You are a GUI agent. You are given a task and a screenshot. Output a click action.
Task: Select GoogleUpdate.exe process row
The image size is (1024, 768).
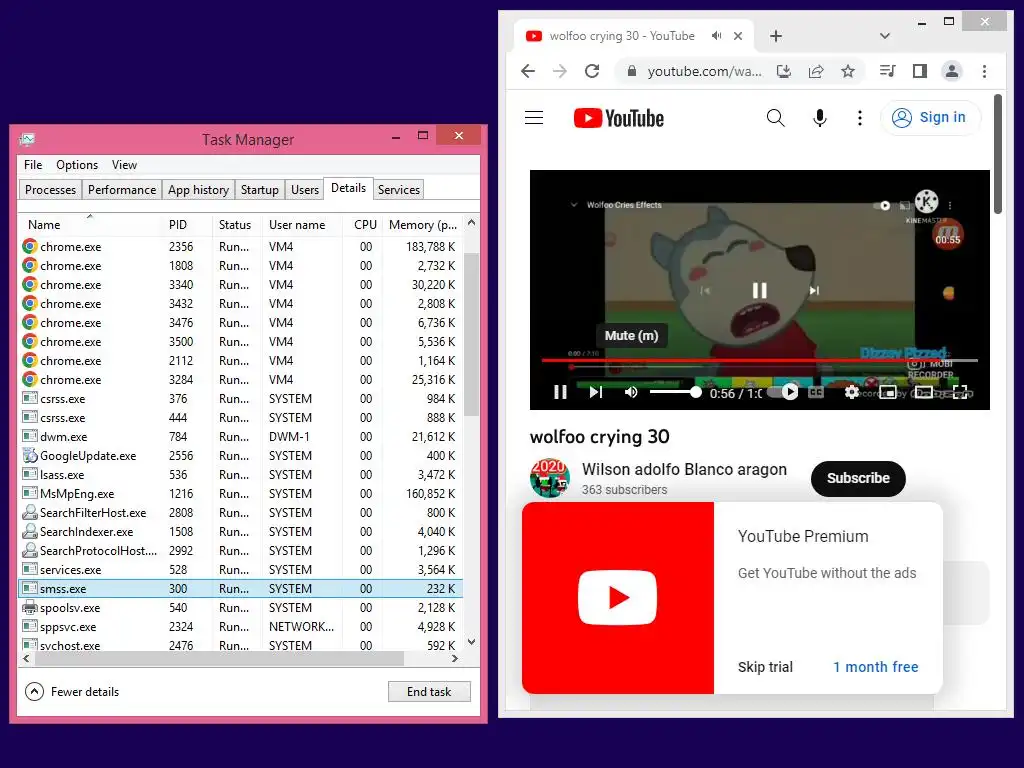click(240, 456)
